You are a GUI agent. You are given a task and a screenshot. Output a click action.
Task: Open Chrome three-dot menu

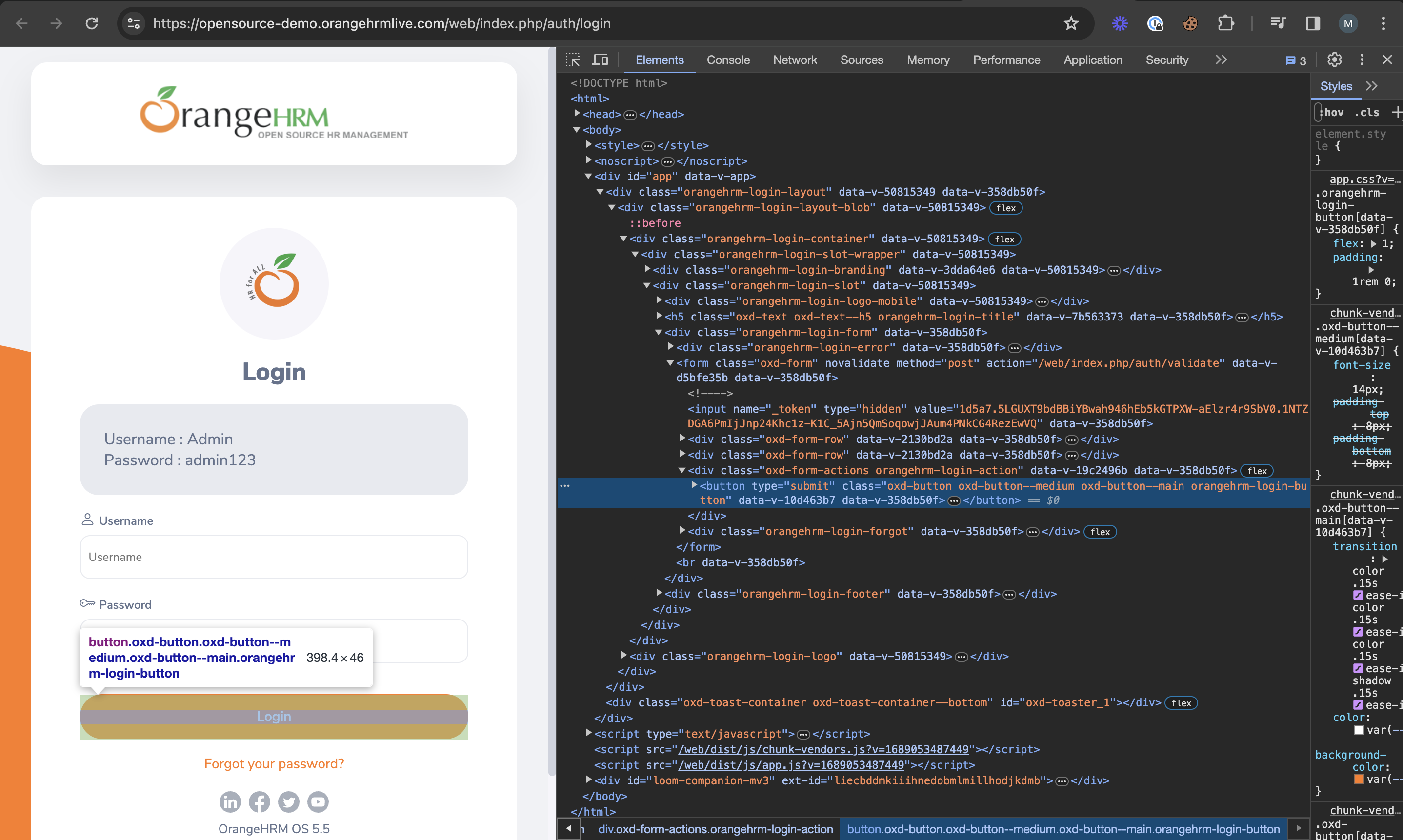point(1383,23)
